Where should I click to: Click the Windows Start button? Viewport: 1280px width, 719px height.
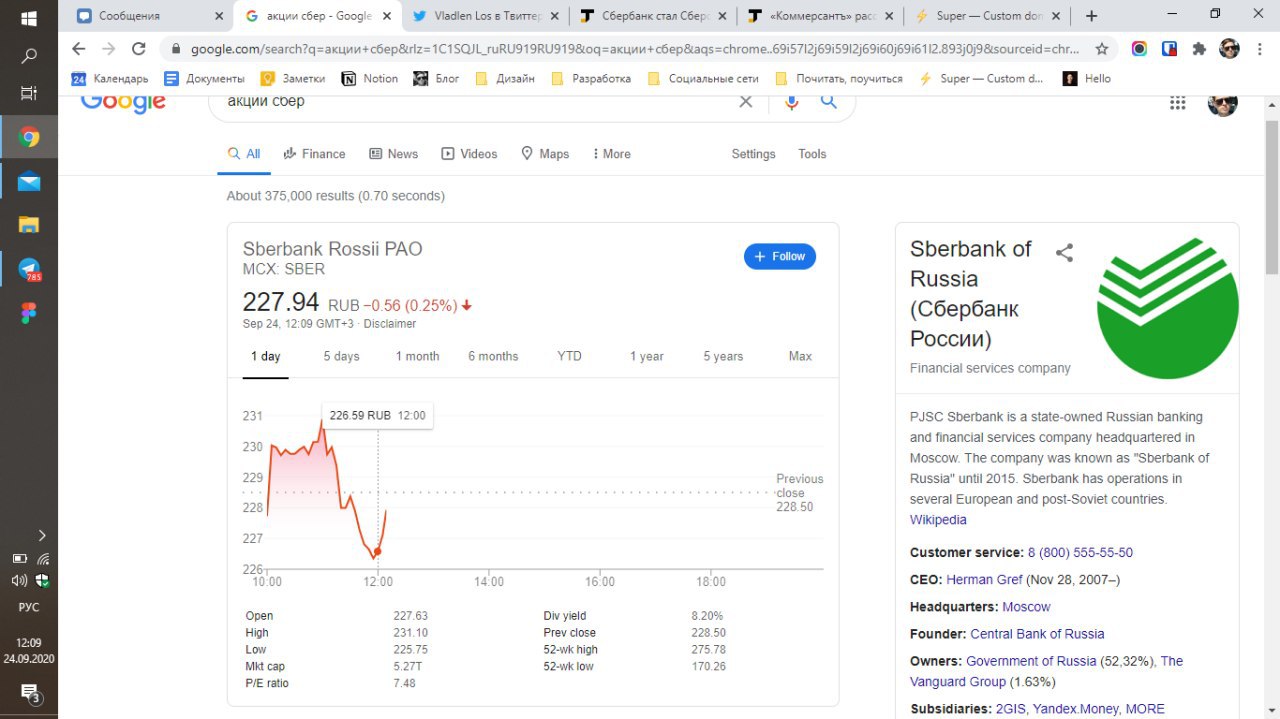29,19
